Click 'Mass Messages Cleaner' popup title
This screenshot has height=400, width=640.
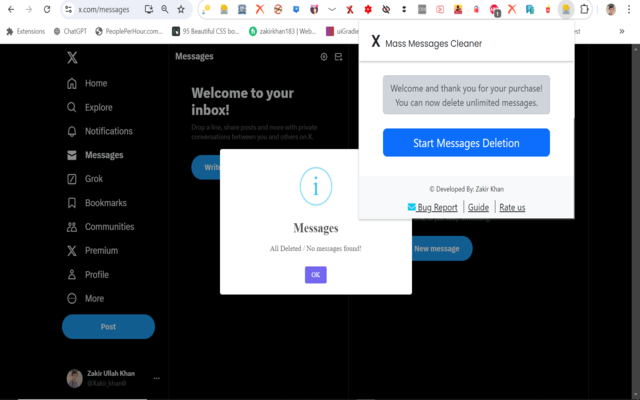point(433,44)
